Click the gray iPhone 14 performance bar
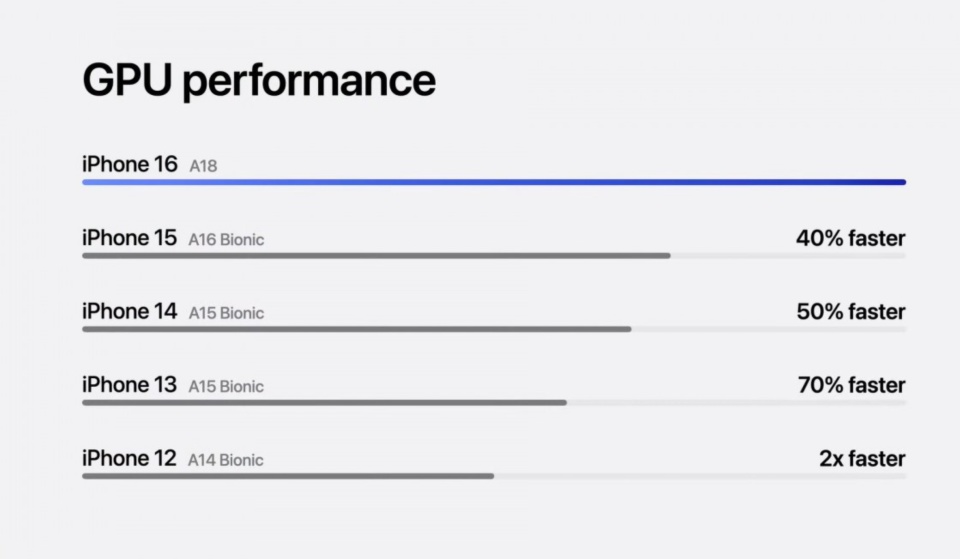Viewport: 960px width, 559px height. click(356, 329)
